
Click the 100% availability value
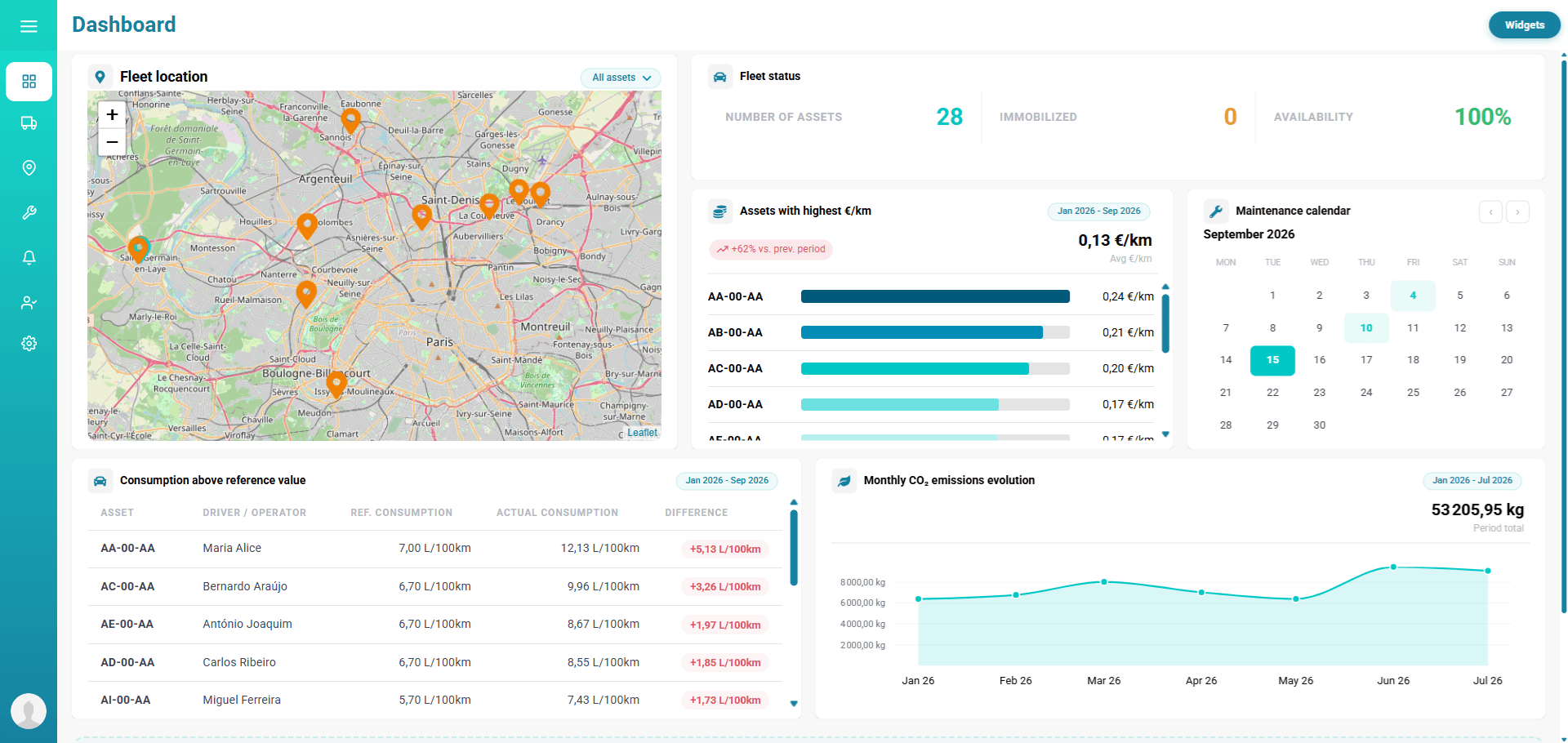[1483, 117]
